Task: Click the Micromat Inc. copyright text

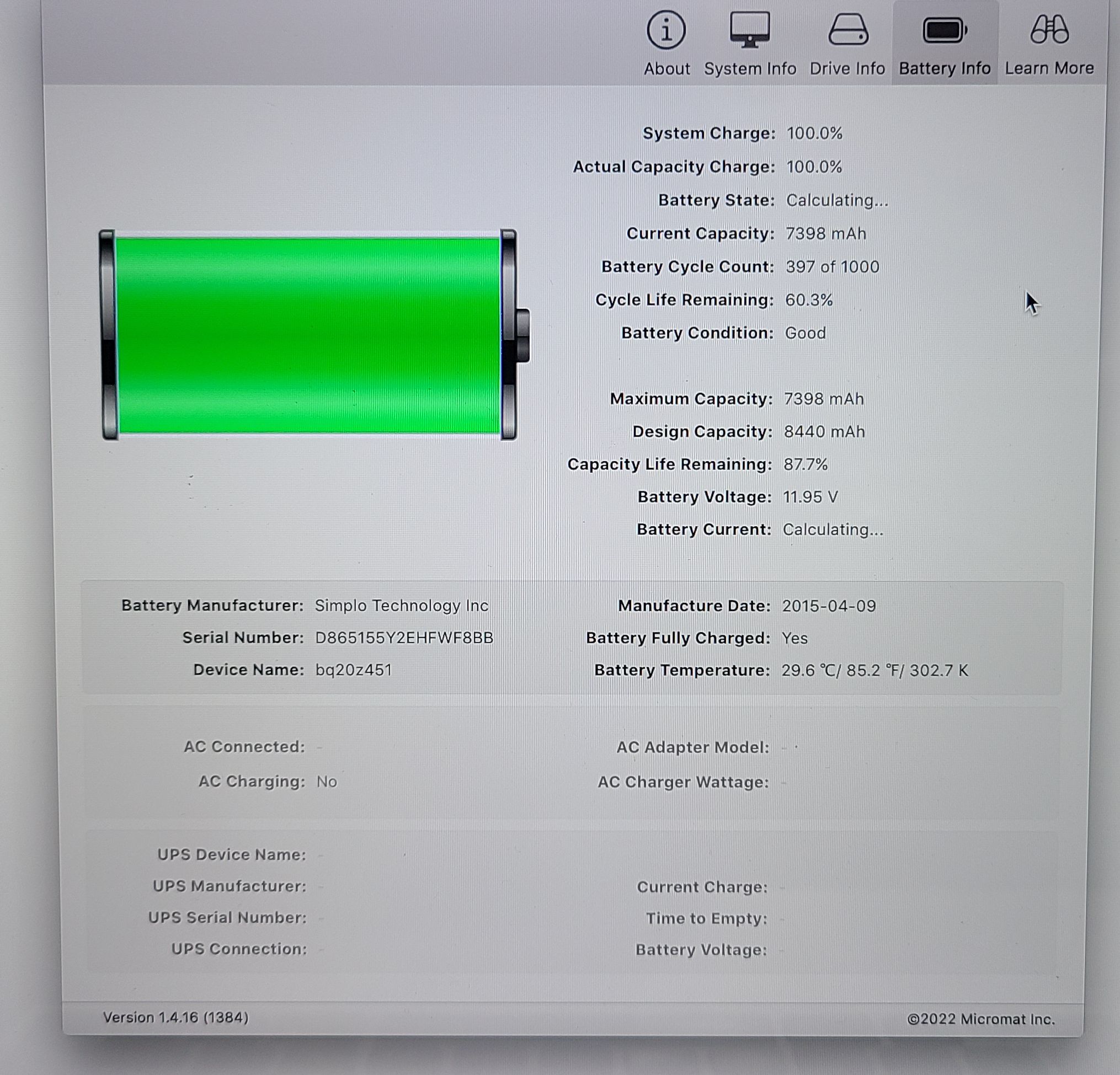Action: coord(980,1019)
